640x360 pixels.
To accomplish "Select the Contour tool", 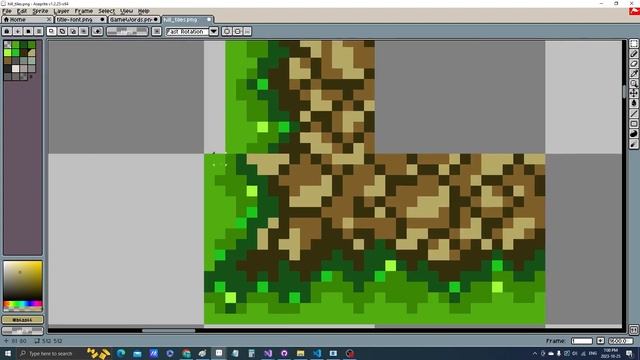I will (633, 133).
